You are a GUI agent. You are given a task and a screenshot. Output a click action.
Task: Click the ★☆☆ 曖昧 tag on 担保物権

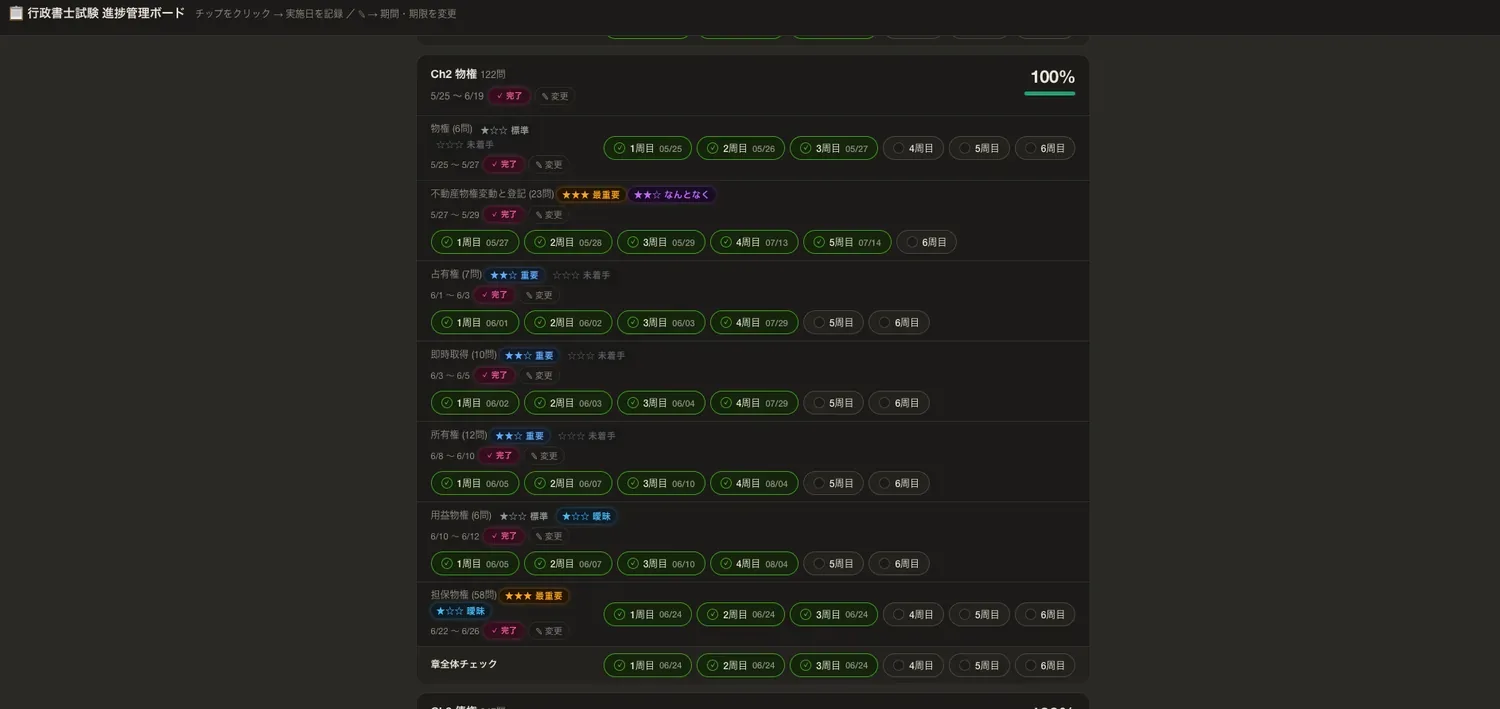coord(461,611)
